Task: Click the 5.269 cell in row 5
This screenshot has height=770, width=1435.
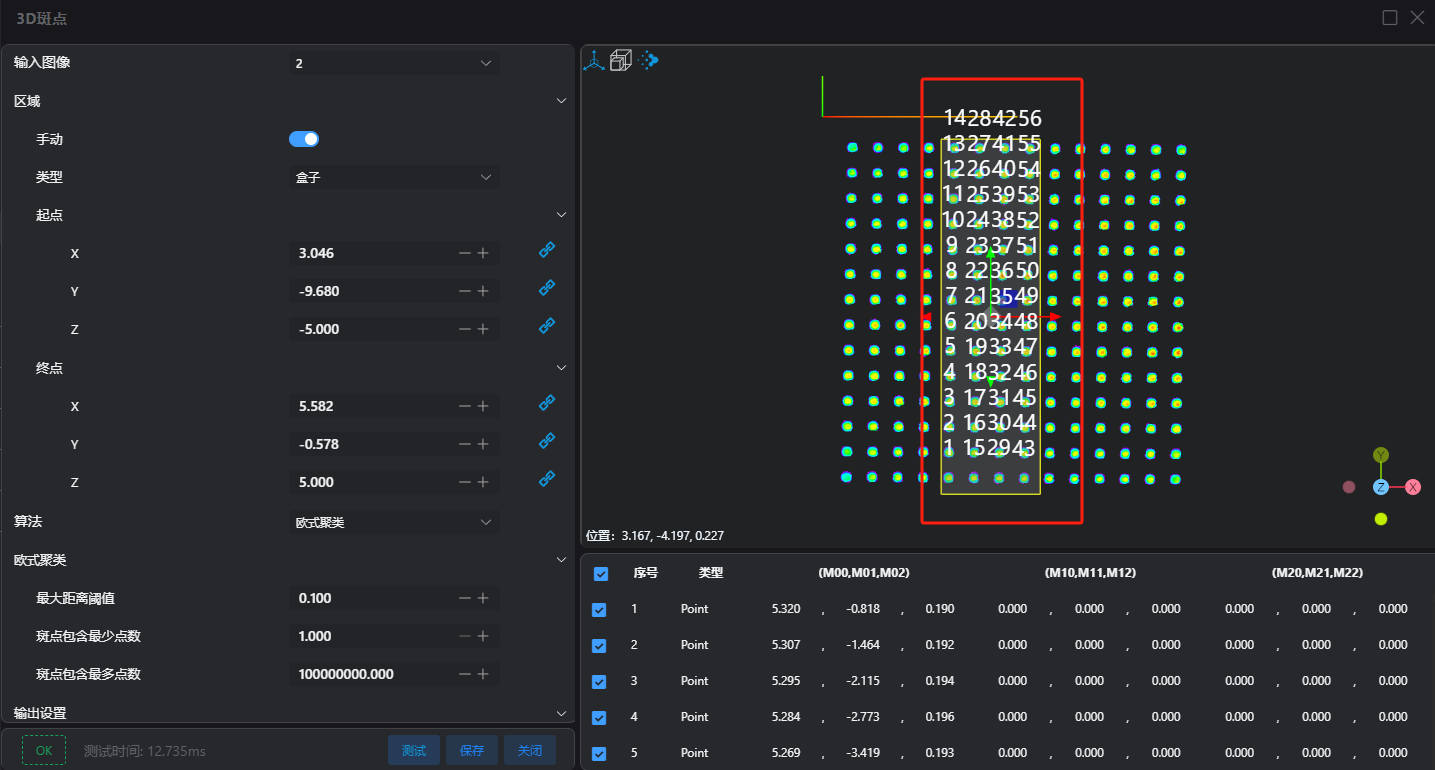Action: pos(786,753)
